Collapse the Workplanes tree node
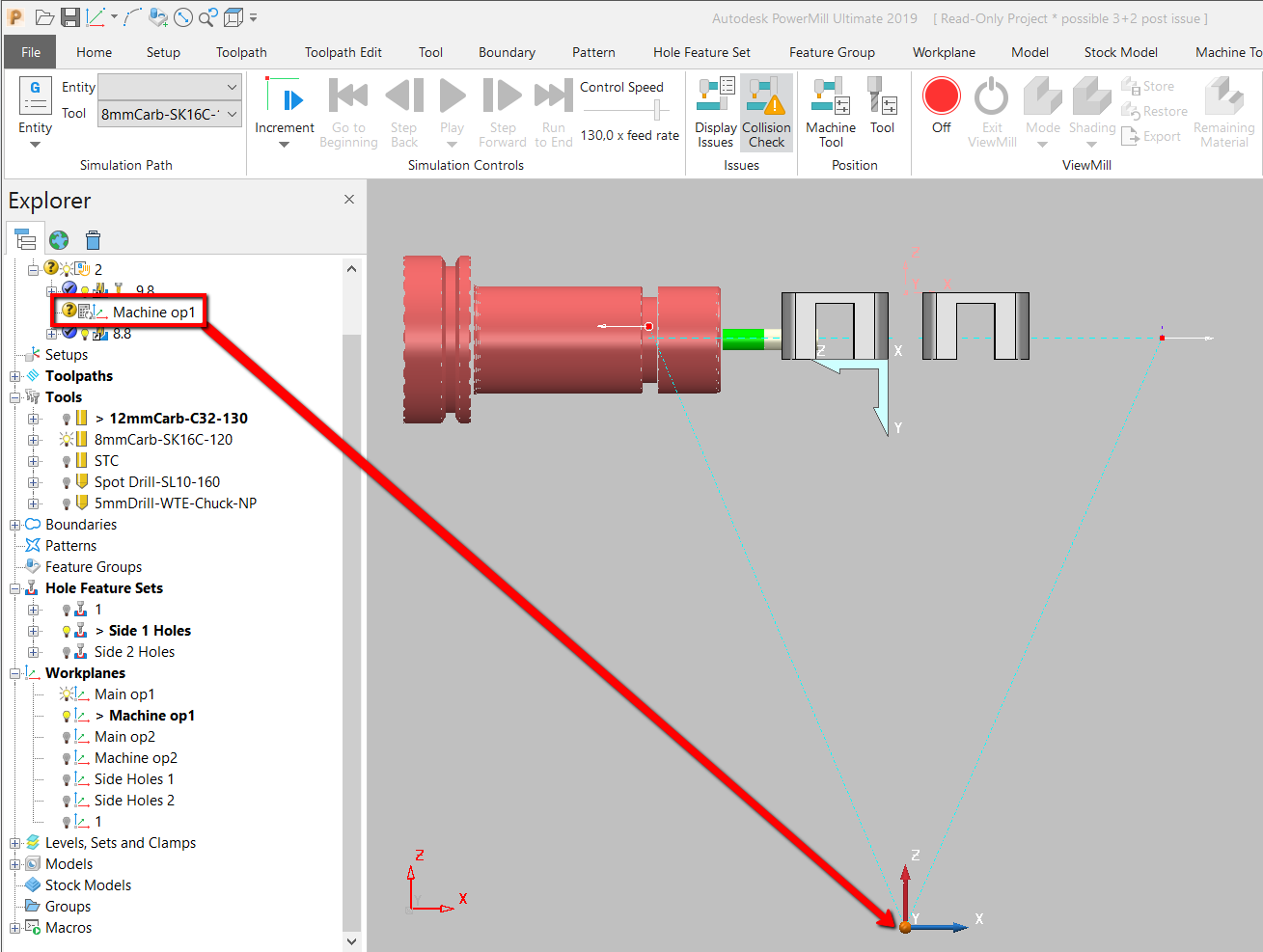Viewport: 1263px width, 952px height. pos(14,672)
